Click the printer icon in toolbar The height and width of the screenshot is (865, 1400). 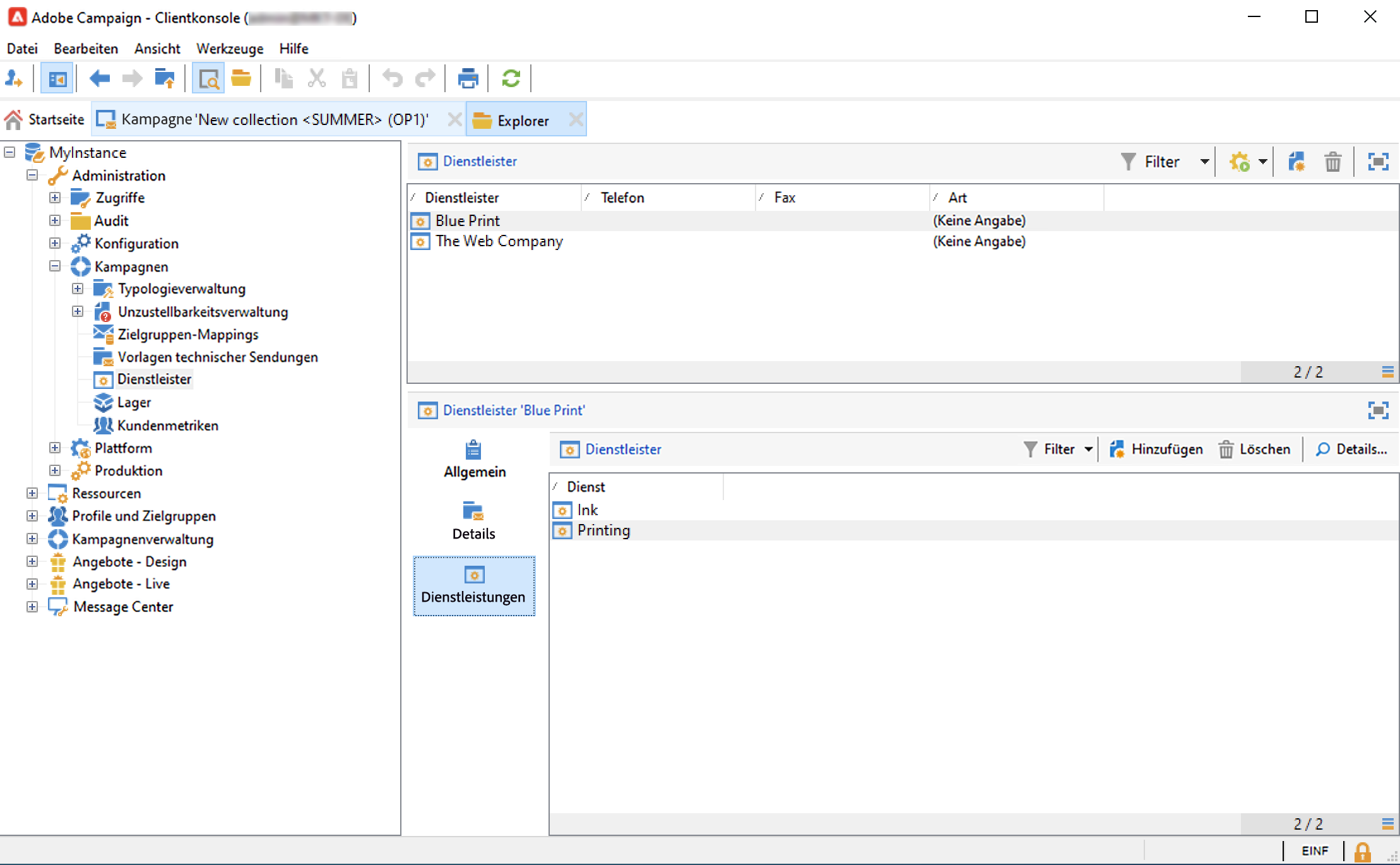point(468,79)
